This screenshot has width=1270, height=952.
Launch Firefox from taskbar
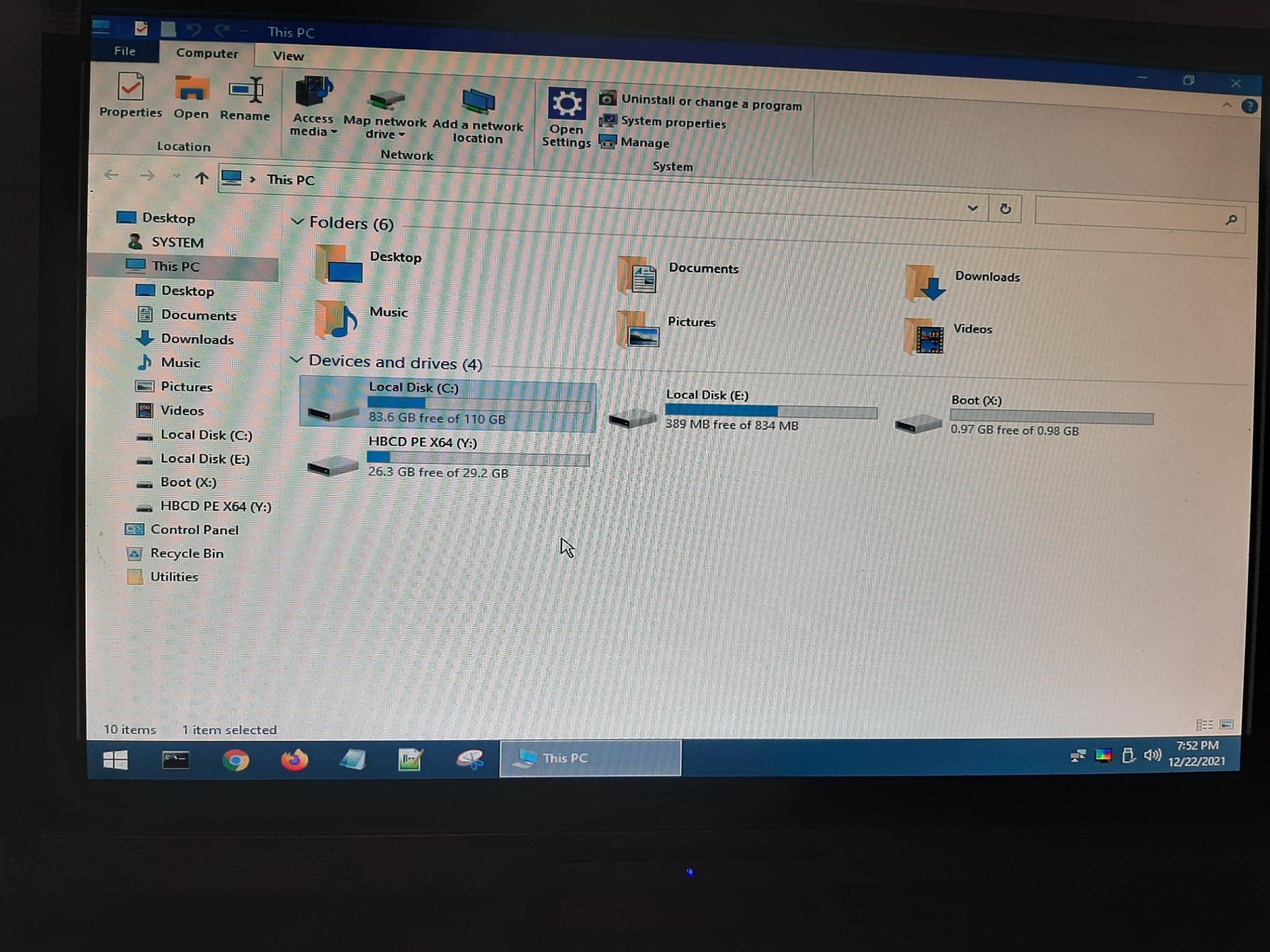295,760
